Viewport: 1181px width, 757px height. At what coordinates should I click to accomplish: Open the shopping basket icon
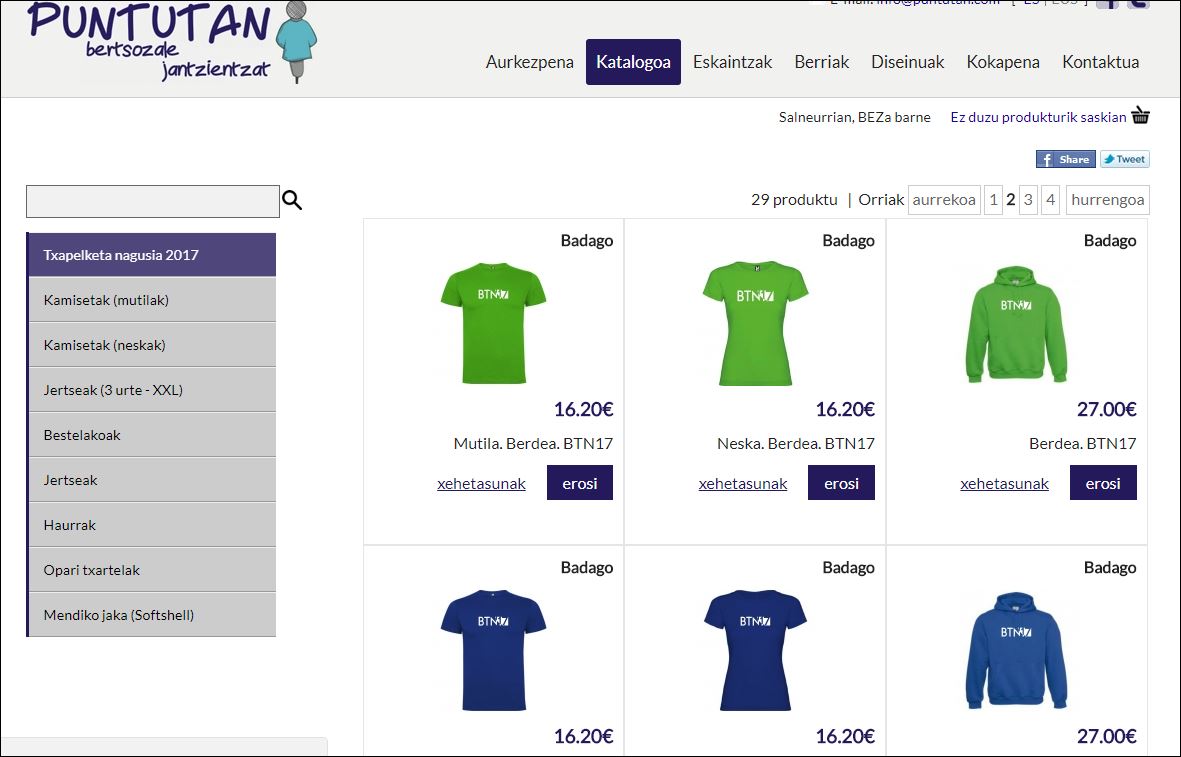click(1140, 115)
